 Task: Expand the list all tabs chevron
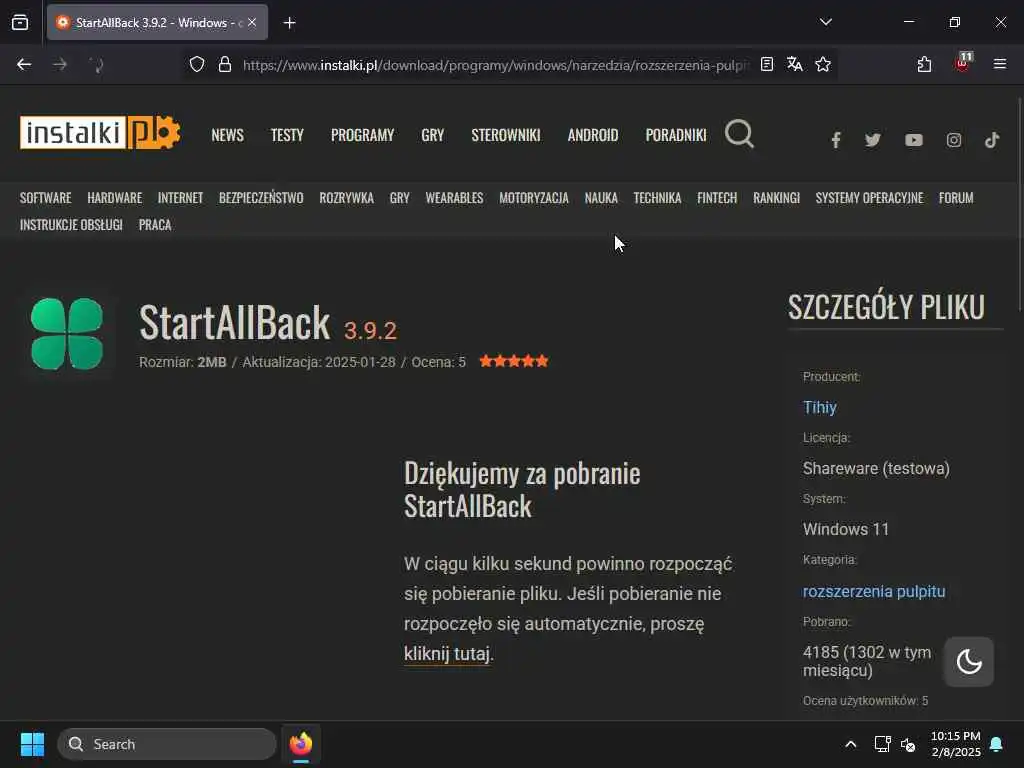825,22
